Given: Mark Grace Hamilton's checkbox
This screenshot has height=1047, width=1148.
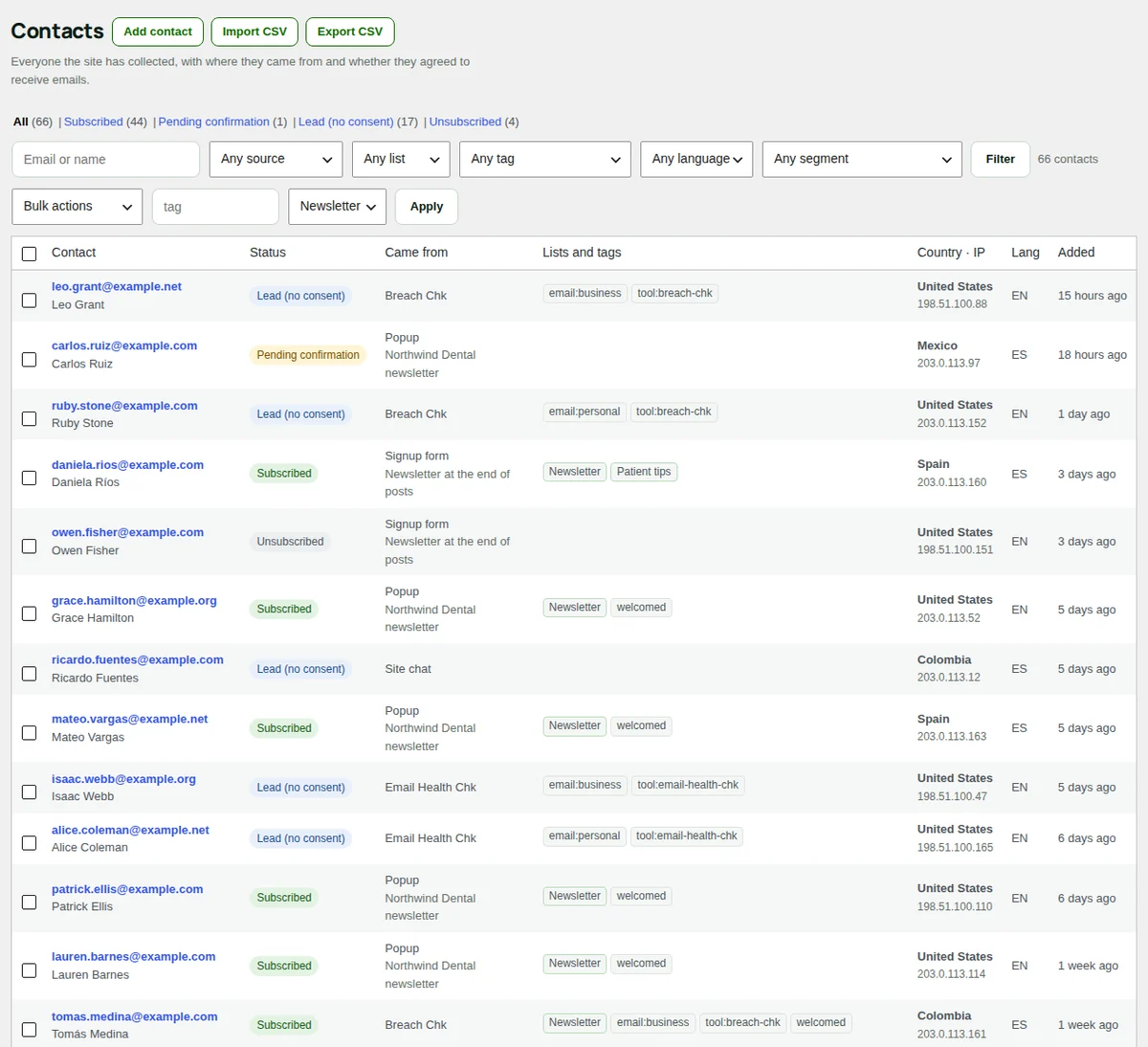Looking at the screenshot, I should click(x=30, y=614).
